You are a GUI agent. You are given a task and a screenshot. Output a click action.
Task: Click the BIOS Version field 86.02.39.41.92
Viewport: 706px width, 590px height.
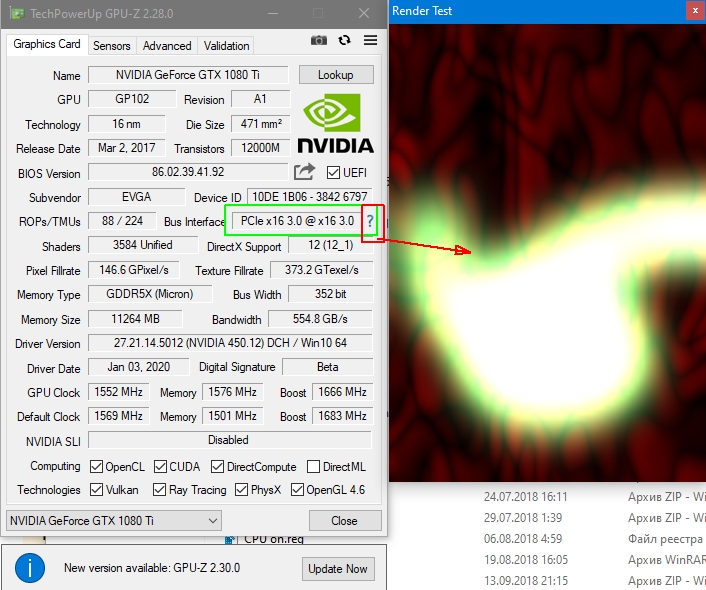tap(188, 172)
